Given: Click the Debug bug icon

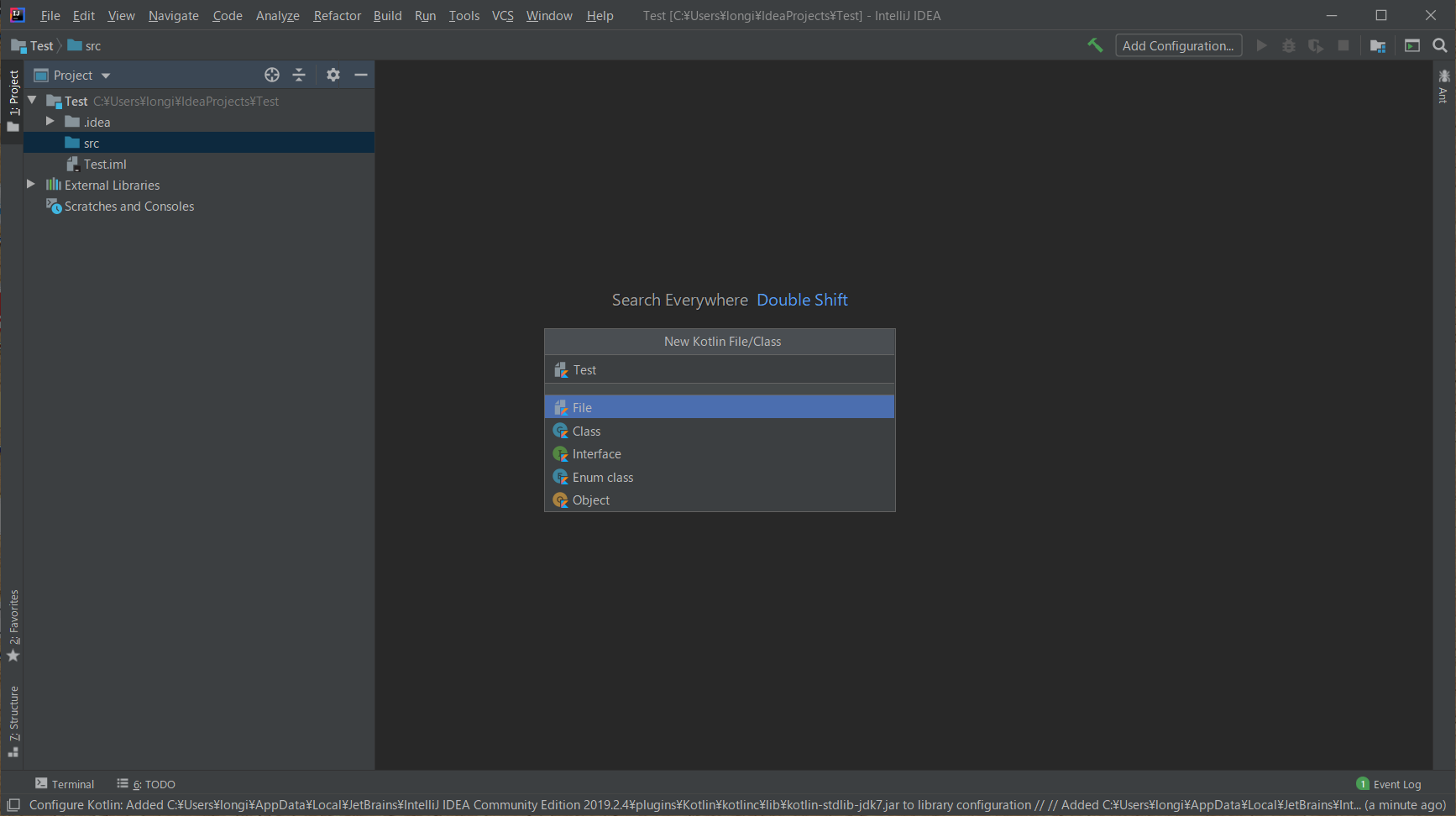Looking at the screenshot, I should [x=1289, y=45].
